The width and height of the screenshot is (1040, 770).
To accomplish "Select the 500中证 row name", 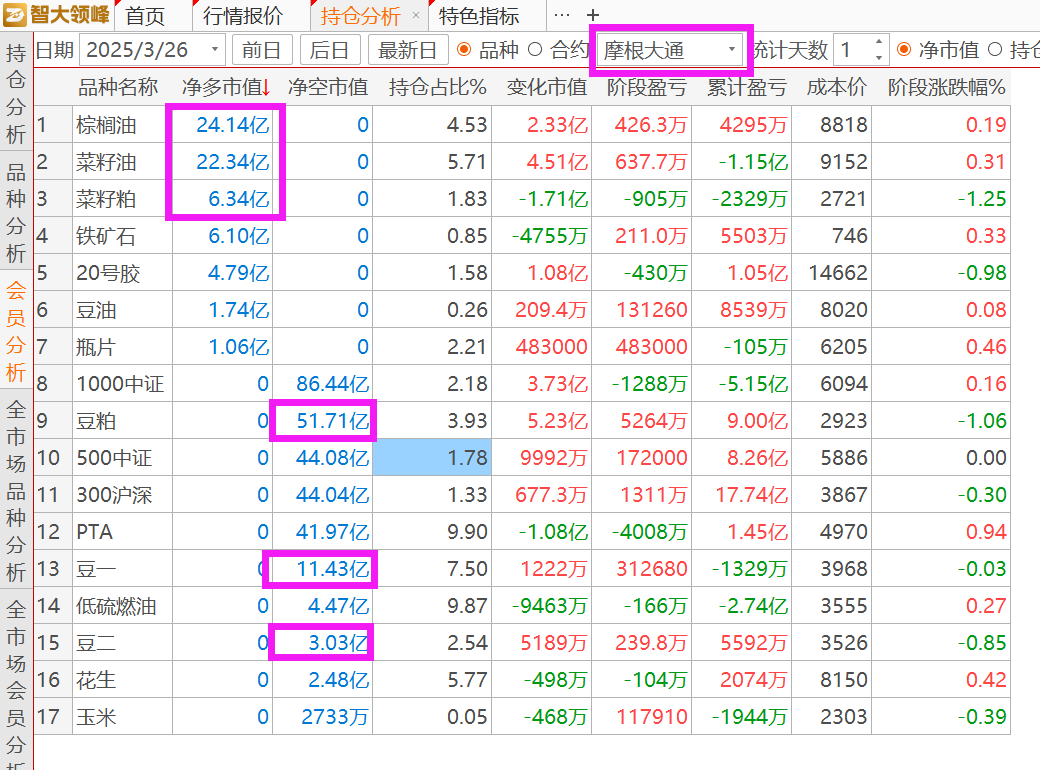I will pos(114,458).
